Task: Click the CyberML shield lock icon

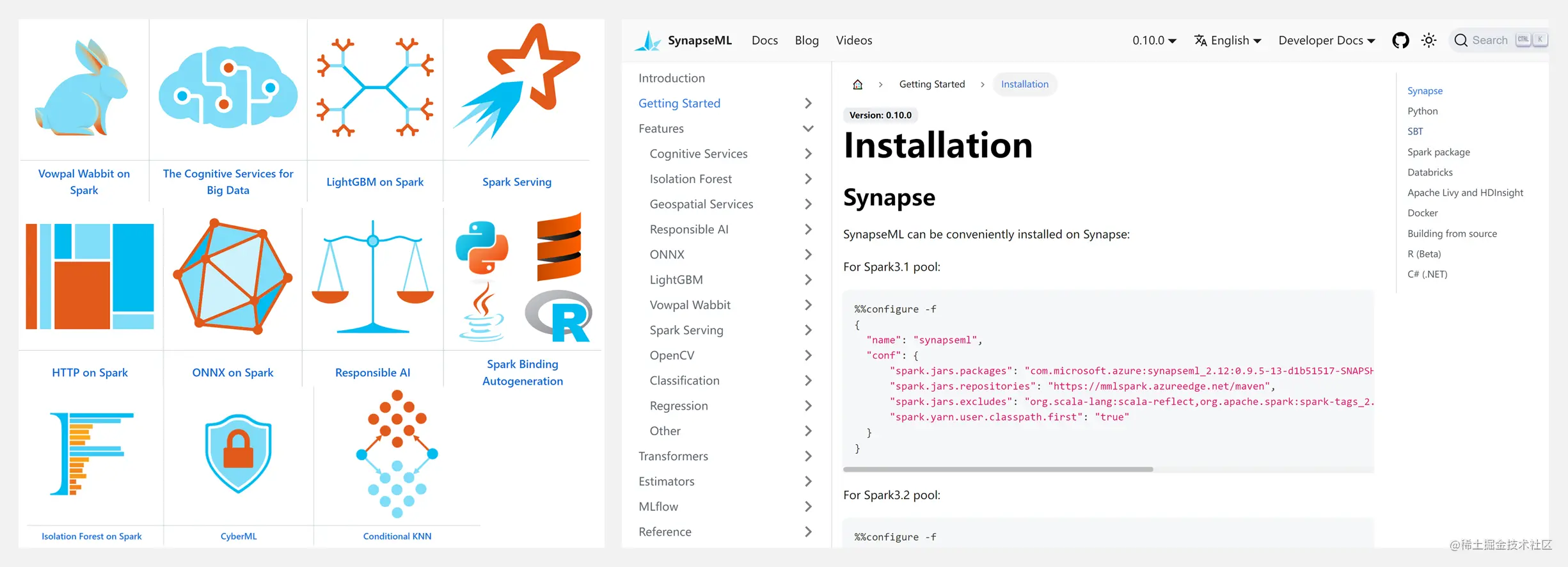Action: [x=239, y=454]
